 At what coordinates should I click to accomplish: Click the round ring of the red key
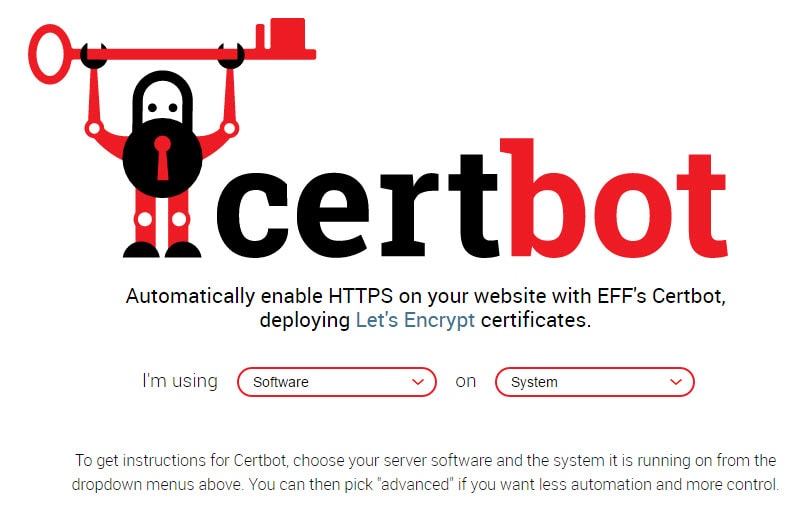pos(50,54)
